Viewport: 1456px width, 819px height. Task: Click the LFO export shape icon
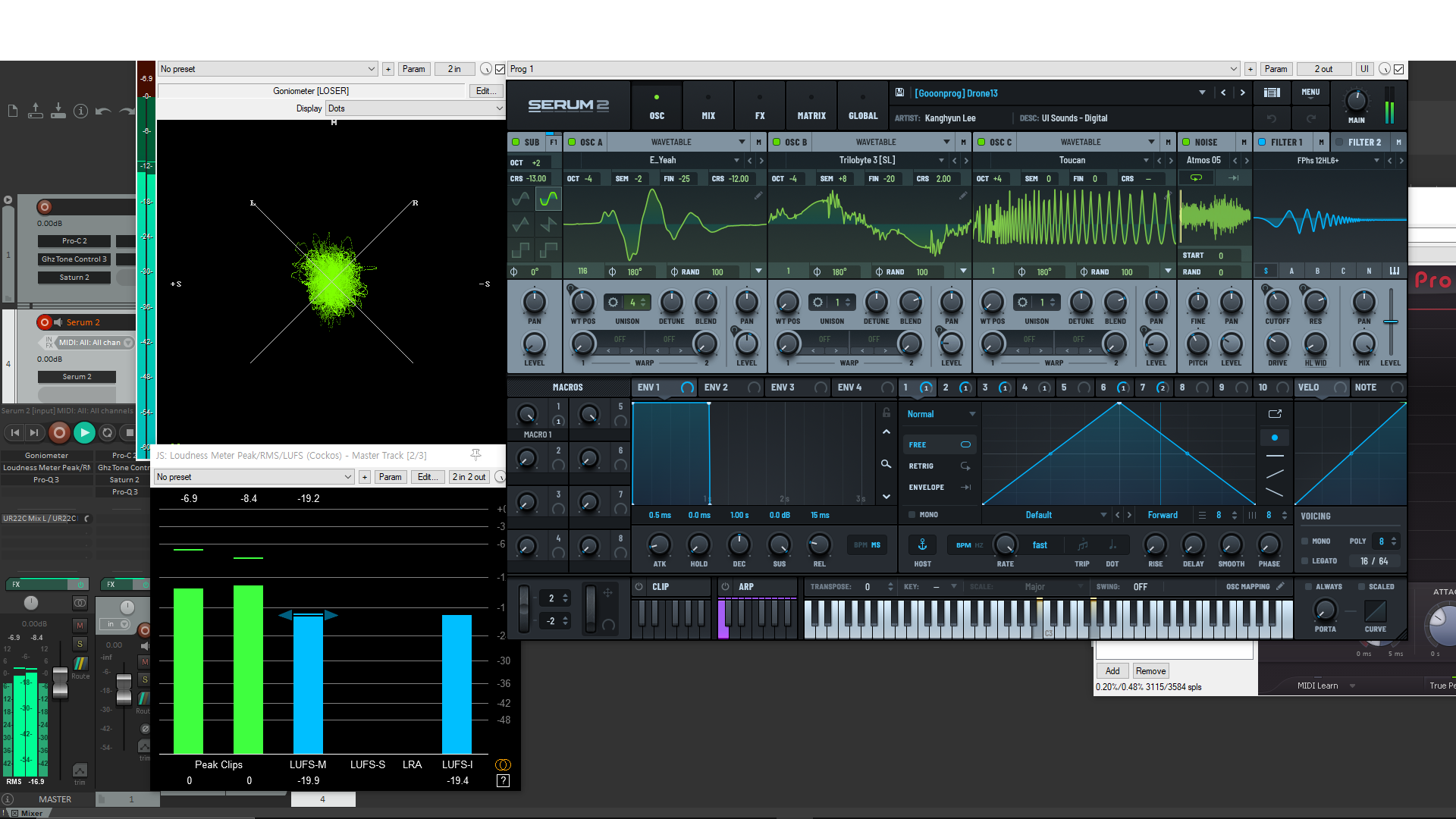(x=1275, y=413)
